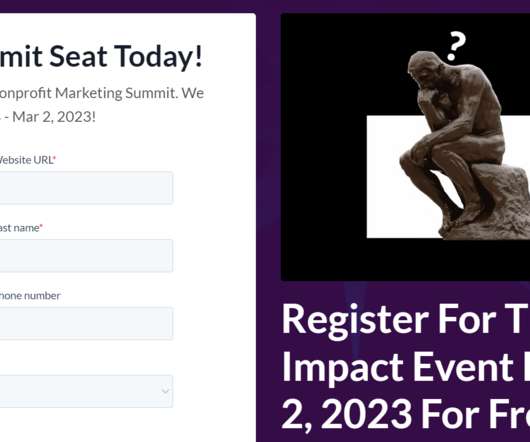
Task: Click the 'Mar 2, 2023!' date text
Action: point(54,117)
